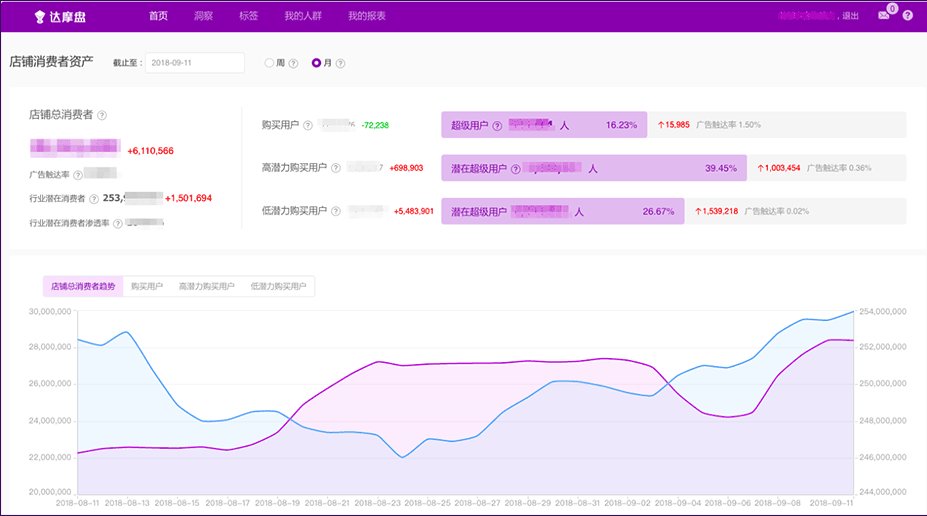
Task: Click help icon beside 潜在超级用户 39.45%
Action: [x=516, y=169]
